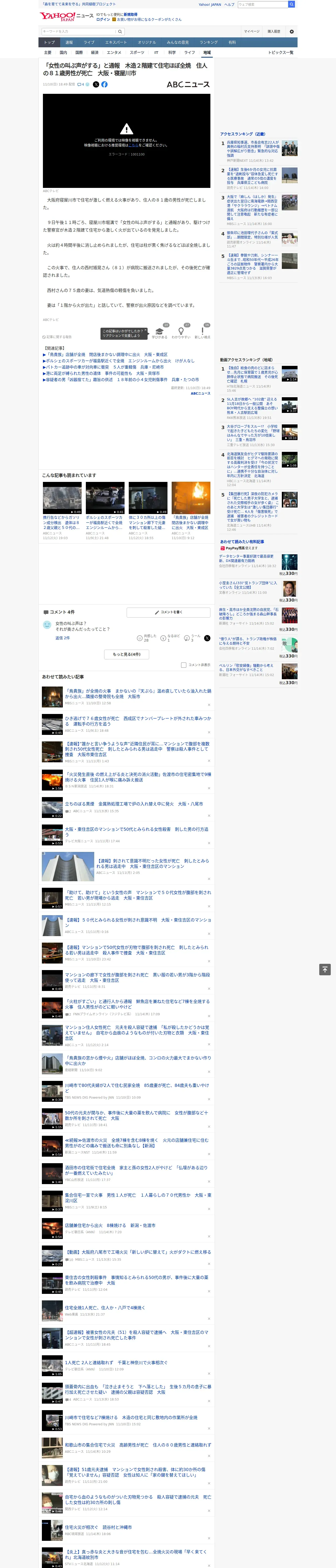This screenshot has height=1568, width=336.
Task: Select the エンタメ category
Action: click(x=114, y=52)
